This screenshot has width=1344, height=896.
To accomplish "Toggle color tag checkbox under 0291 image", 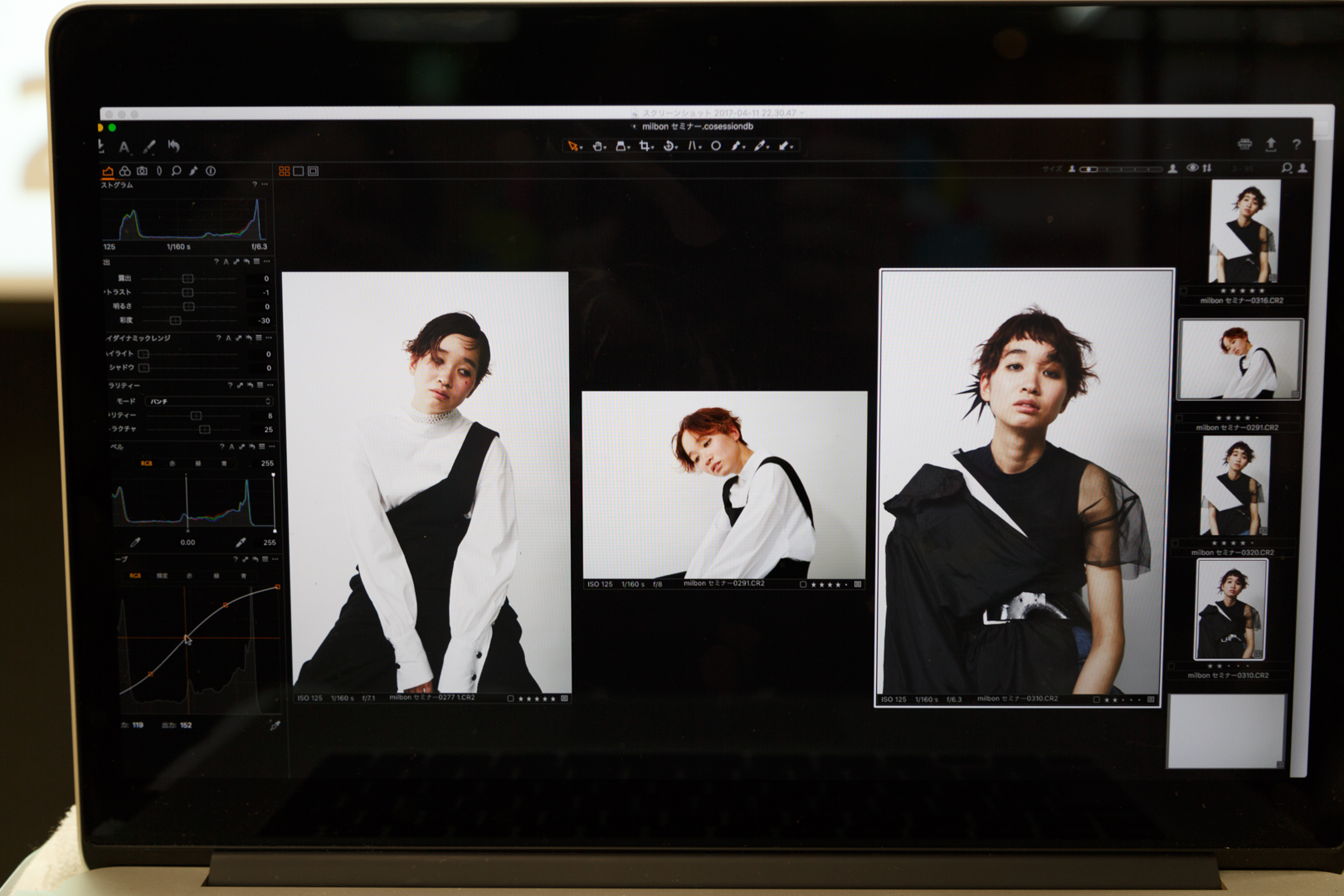I will tap(803, 585).
